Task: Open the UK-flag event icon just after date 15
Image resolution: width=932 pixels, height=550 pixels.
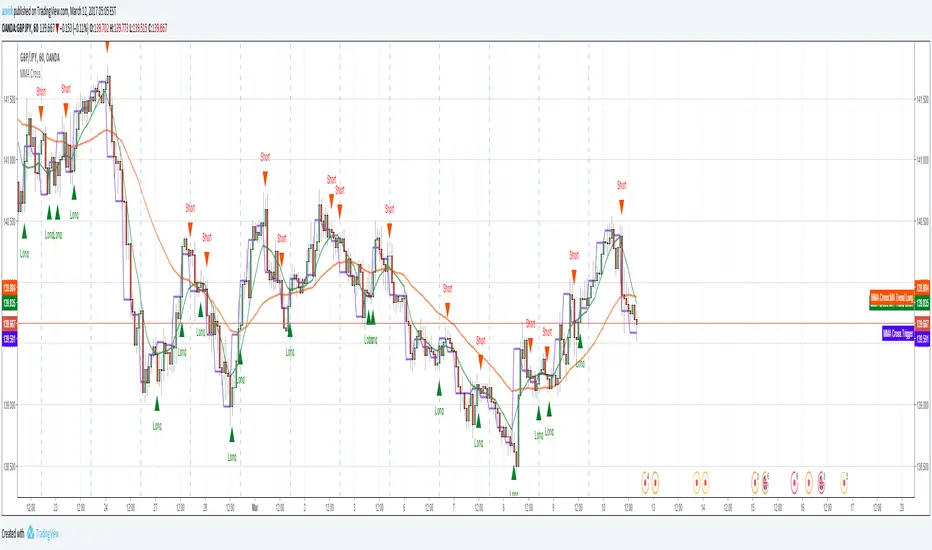Action: click(x=766, y=483)
